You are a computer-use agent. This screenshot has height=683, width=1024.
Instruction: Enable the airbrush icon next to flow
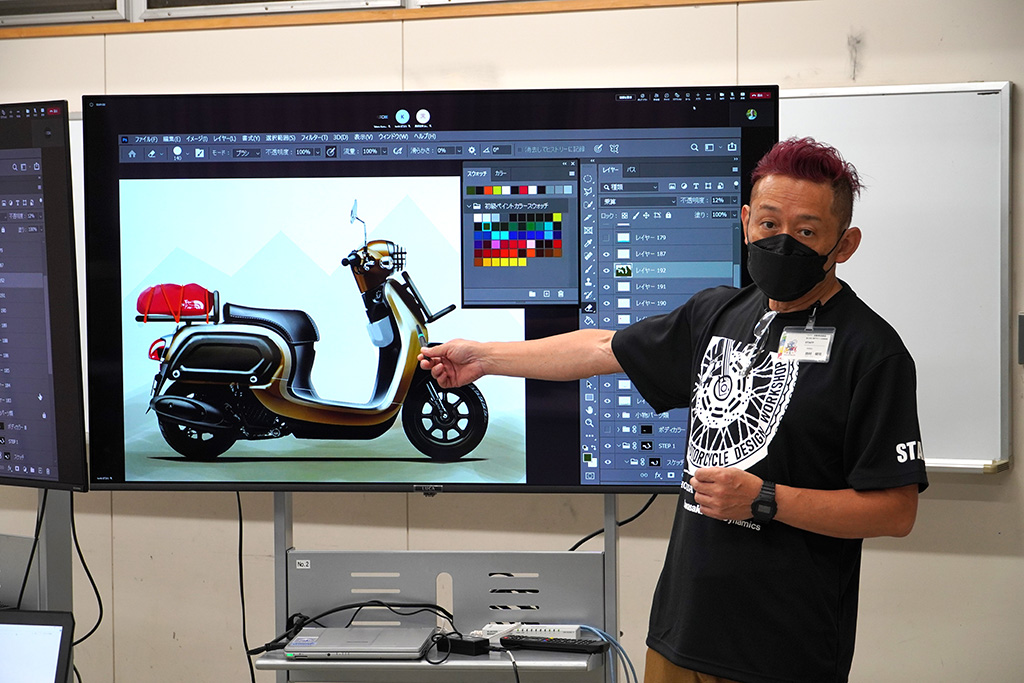tap(398, 151)
